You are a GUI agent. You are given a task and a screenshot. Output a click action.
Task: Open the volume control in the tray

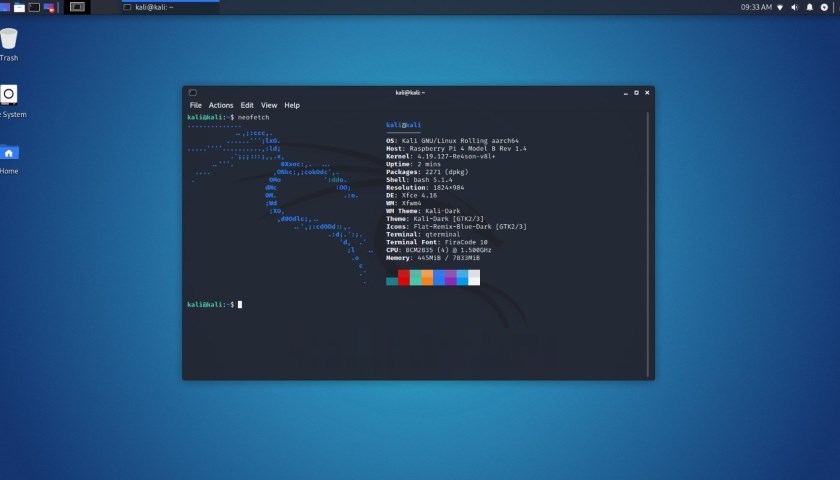coord(795,8)
